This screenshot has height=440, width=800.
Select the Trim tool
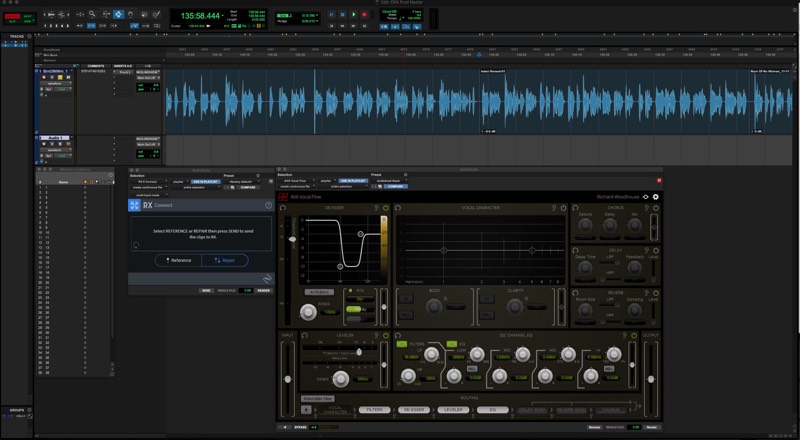click(106, 14)
